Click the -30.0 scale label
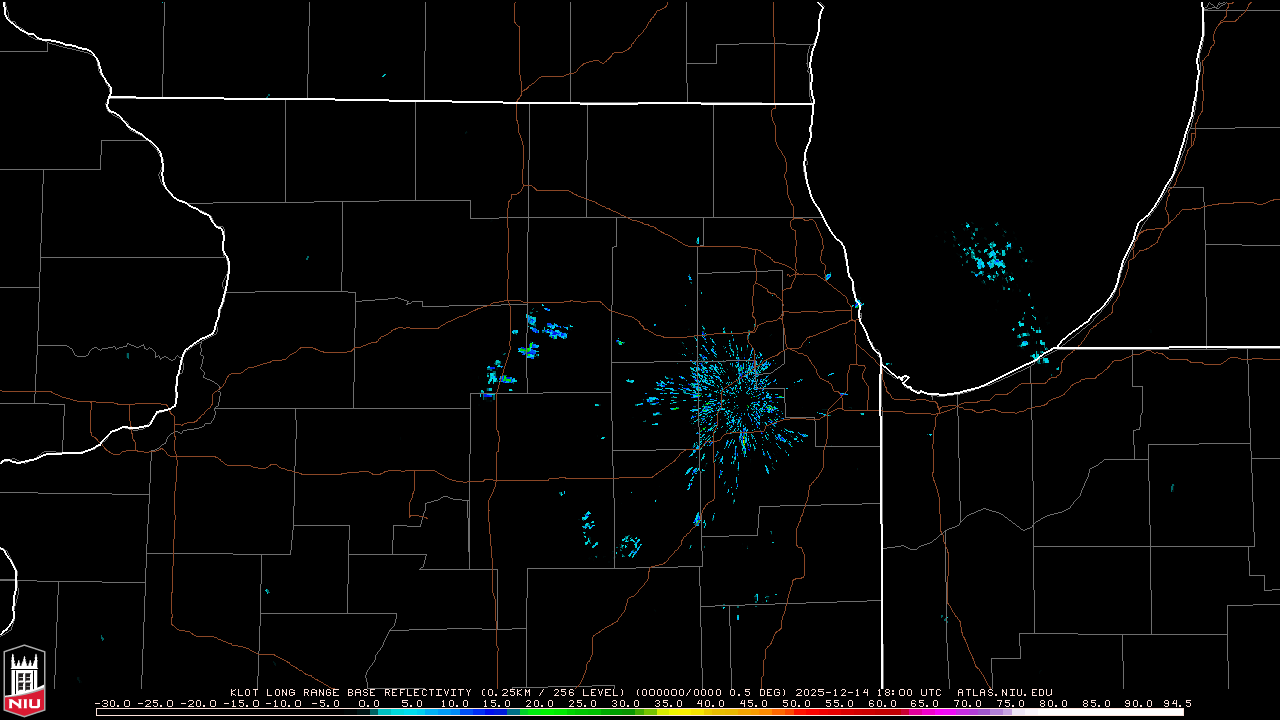 [x=112, y=703]
